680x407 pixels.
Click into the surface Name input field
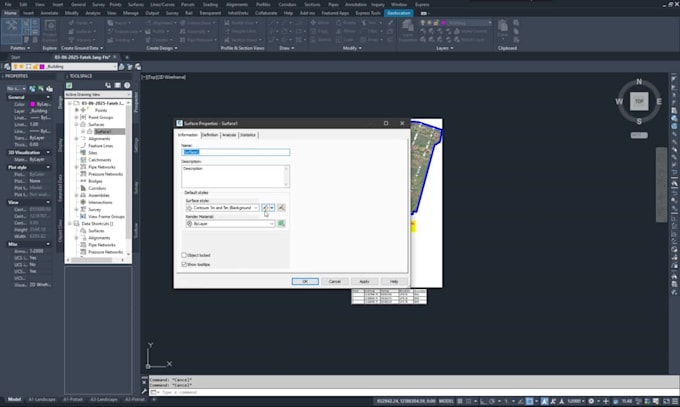(x=235, y=152)
